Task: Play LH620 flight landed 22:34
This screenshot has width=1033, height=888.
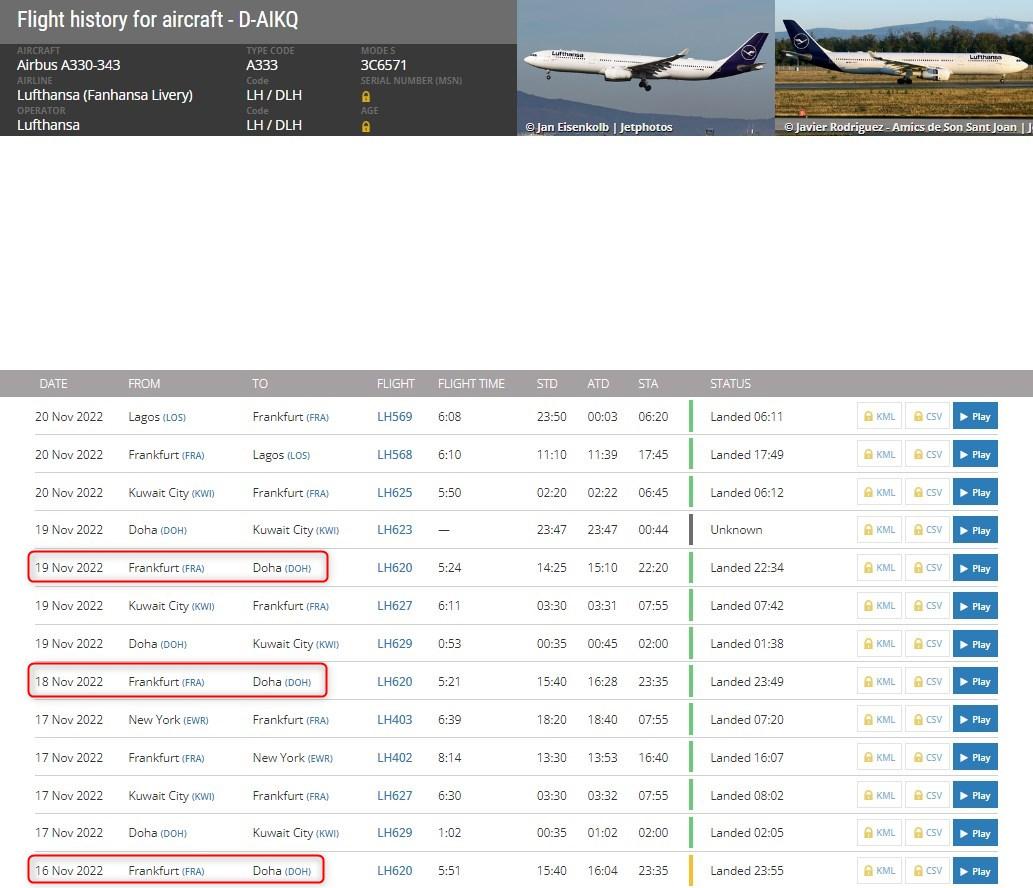Action: [x=975, y=568]
